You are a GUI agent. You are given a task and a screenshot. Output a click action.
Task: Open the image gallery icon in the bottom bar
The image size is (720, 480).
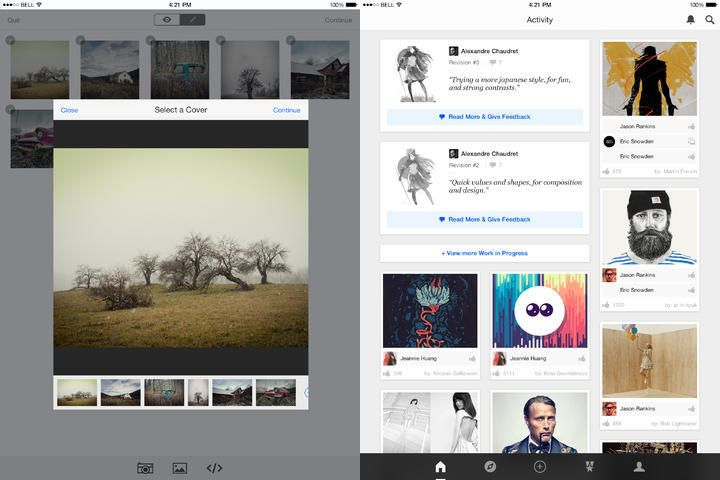pos(180,468)
